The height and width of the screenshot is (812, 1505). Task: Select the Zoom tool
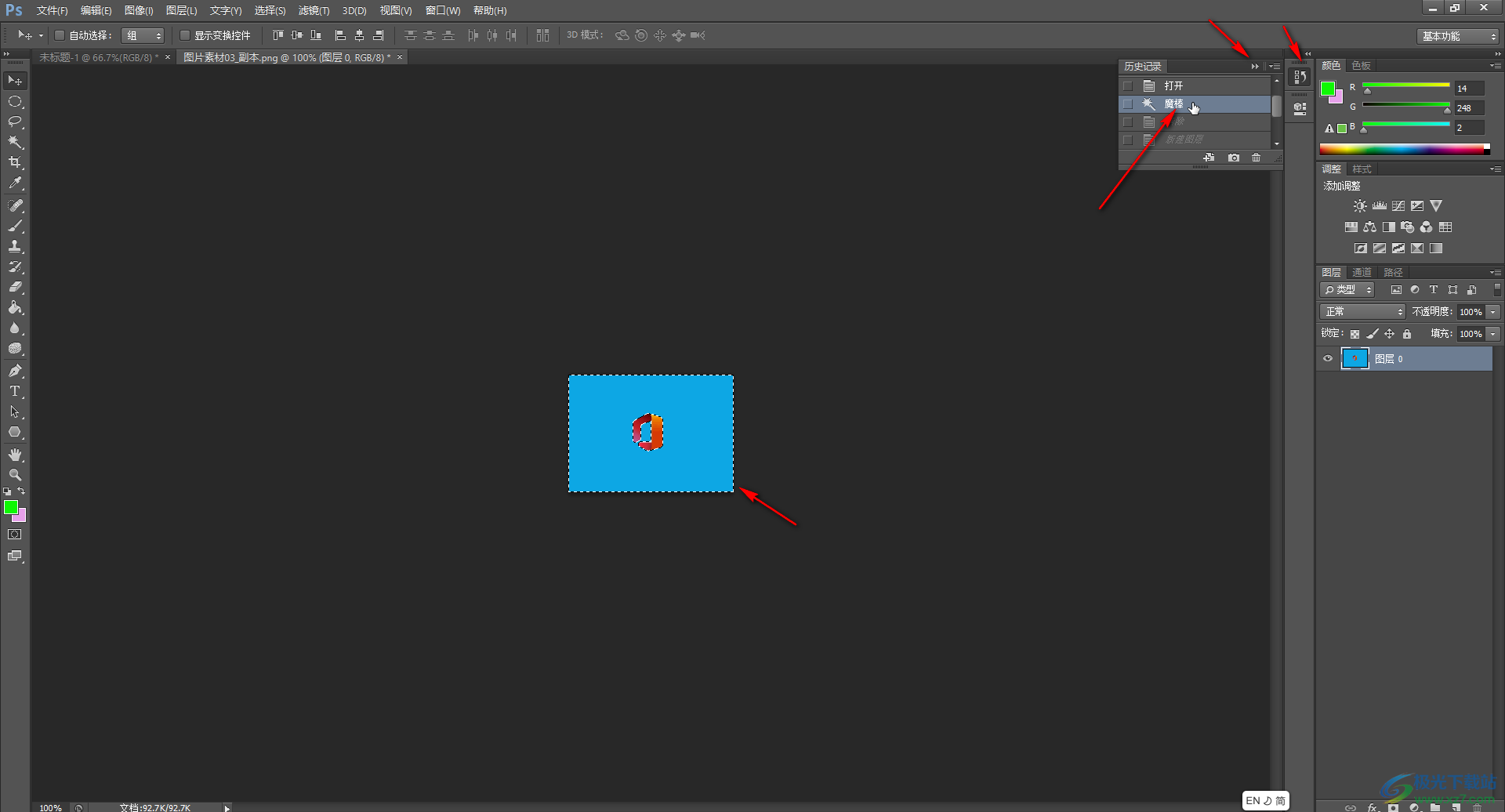click(15, 475)
